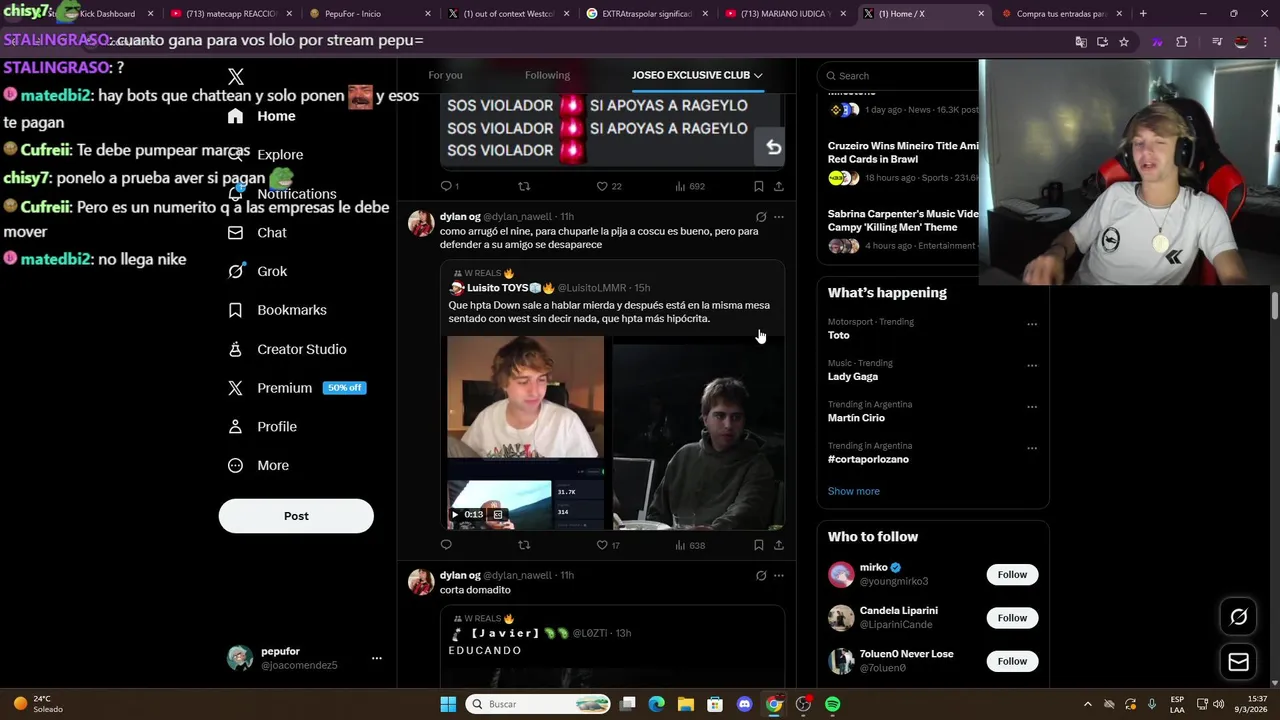Open more options for Toto trend

pos(1032,324)
